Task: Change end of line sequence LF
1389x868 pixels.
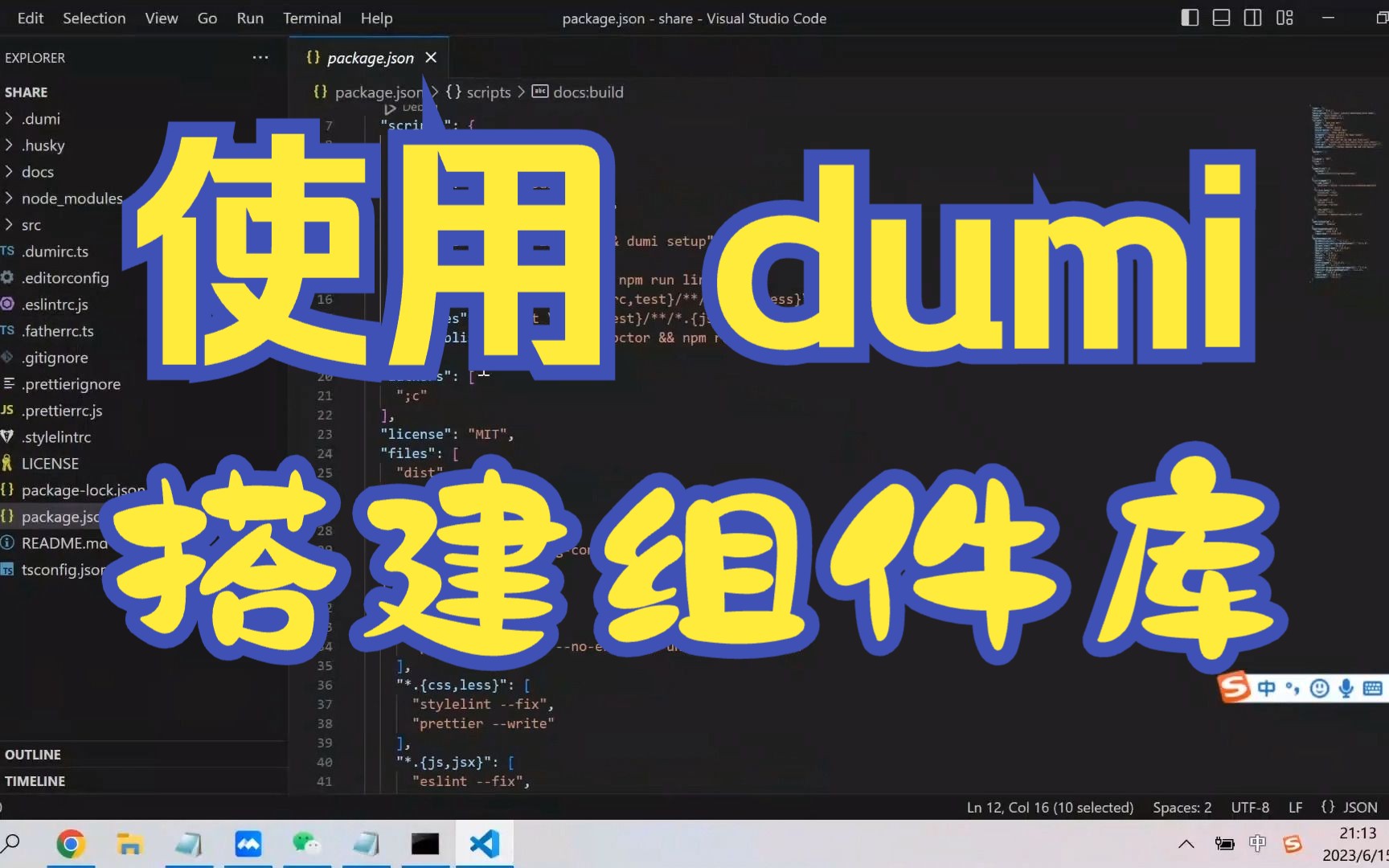Action: tap(1295, 807)
